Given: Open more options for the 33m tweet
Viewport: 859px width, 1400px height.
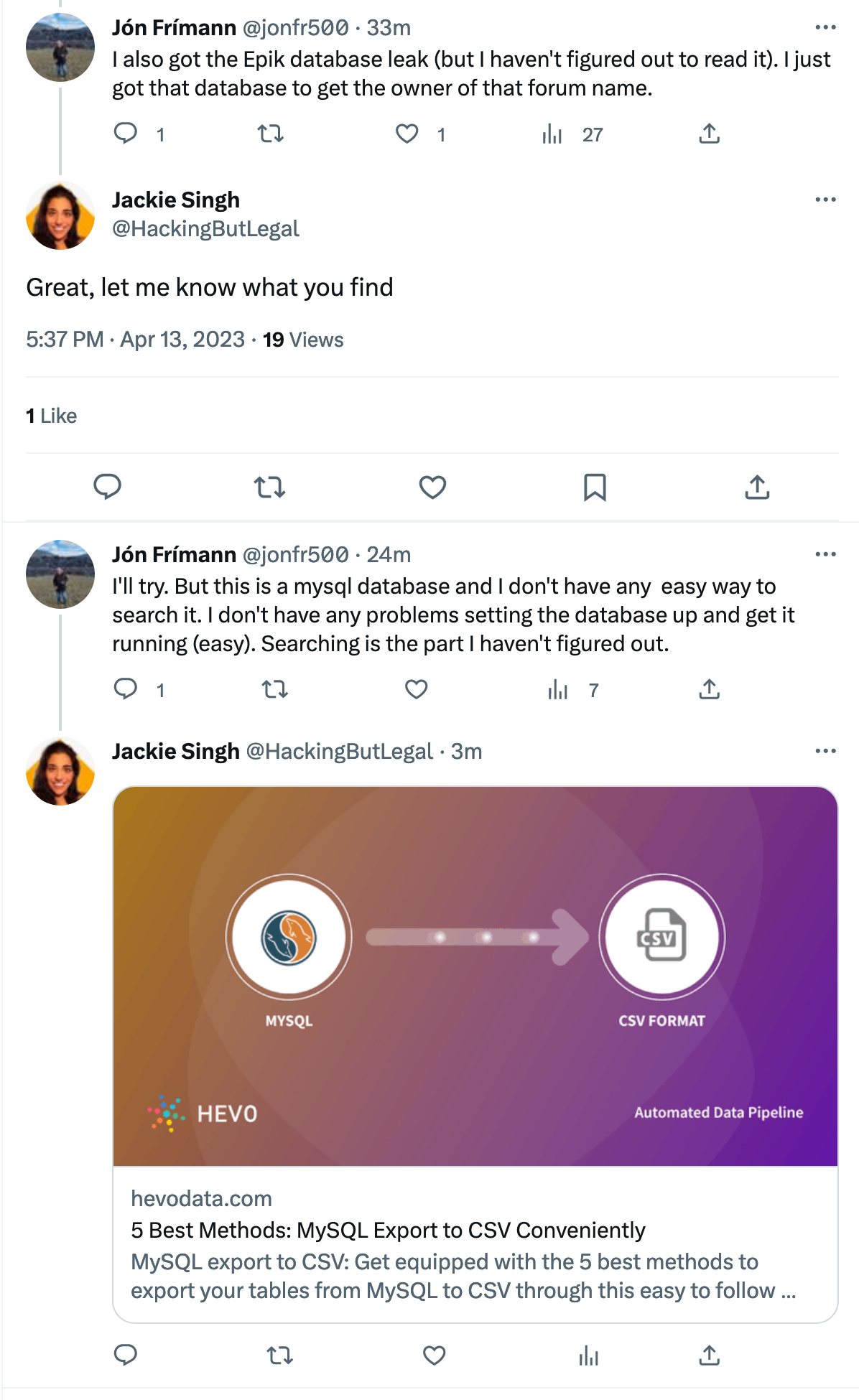Looking at the screenshot, I should pos(825,28).
